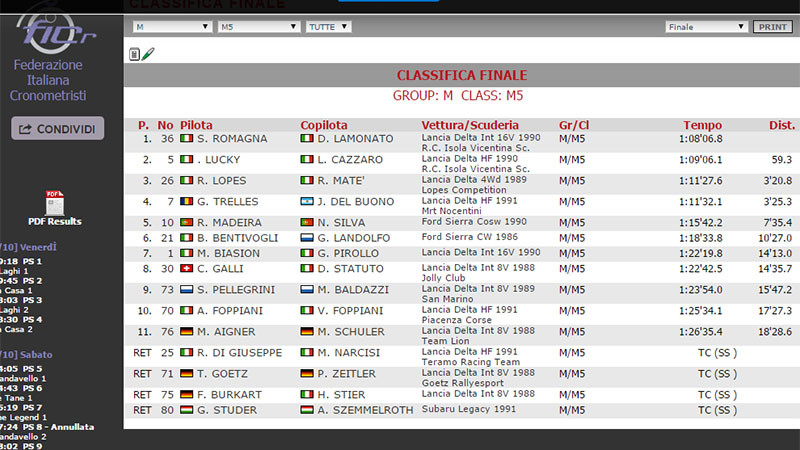
Task: Click the No column header
Action: pos(165,125)
